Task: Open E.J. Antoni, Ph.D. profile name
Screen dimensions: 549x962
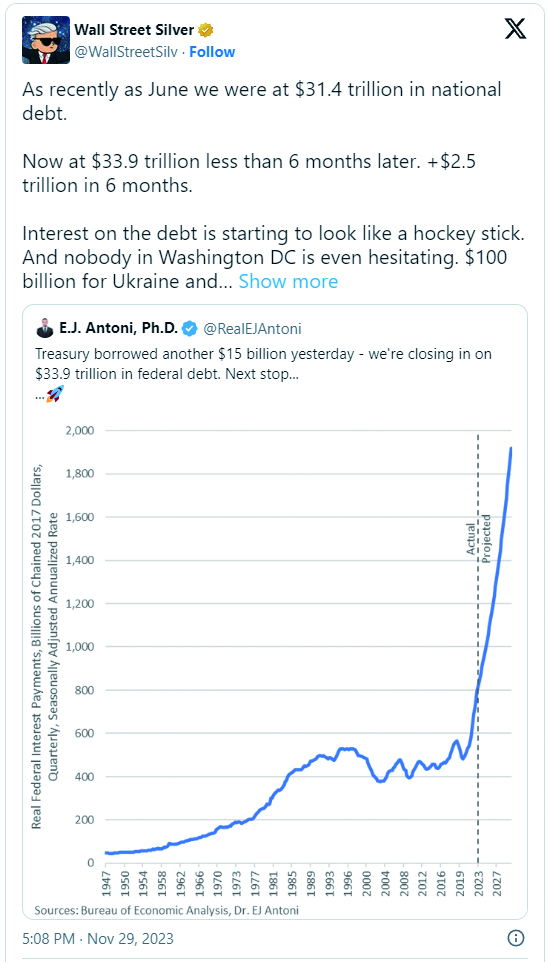Action: tap(118, 329)
